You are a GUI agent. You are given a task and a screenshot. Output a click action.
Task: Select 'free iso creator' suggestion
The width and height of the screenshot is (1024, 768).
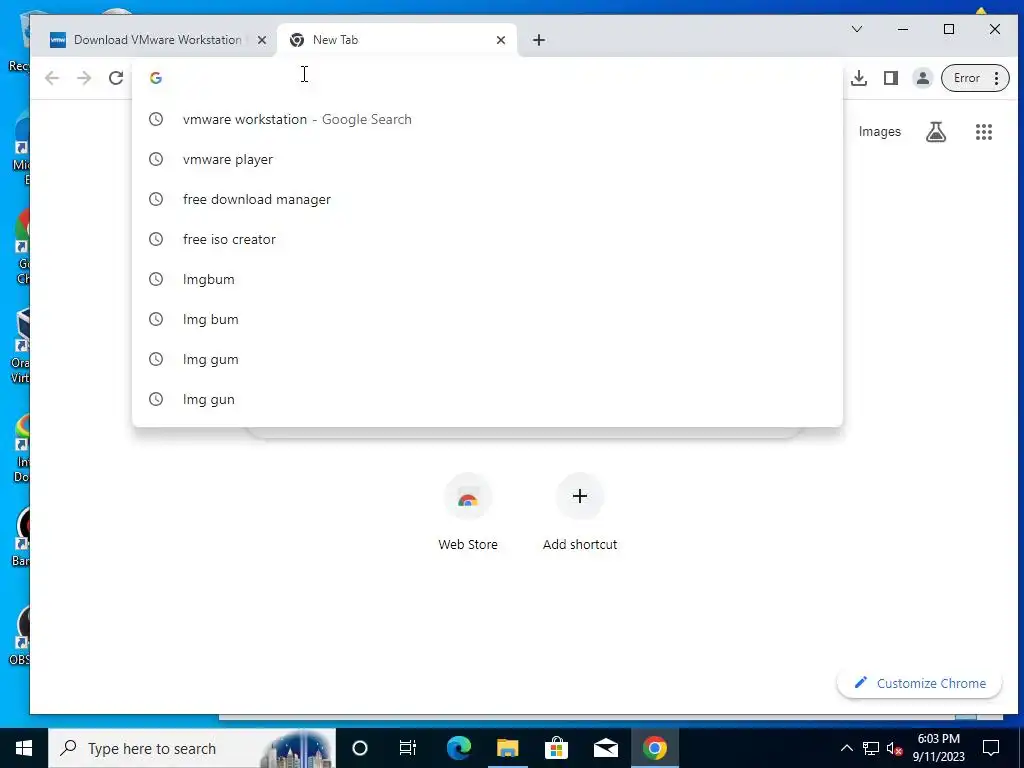tap(487, 239)
